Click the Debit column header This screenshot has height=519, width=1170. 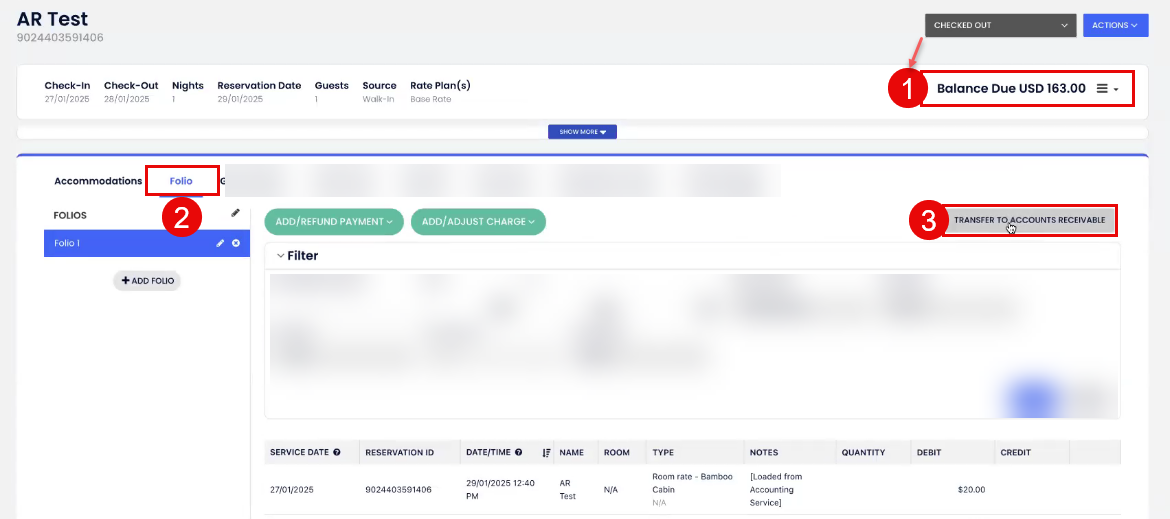click(928, 453)
